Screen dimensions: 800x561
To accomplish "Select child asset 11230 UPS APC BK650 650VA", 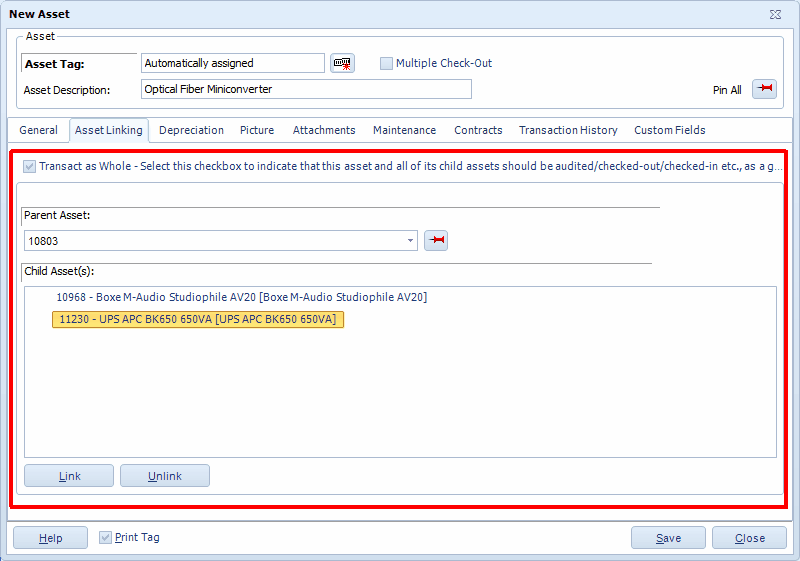I will pos(198,319).
